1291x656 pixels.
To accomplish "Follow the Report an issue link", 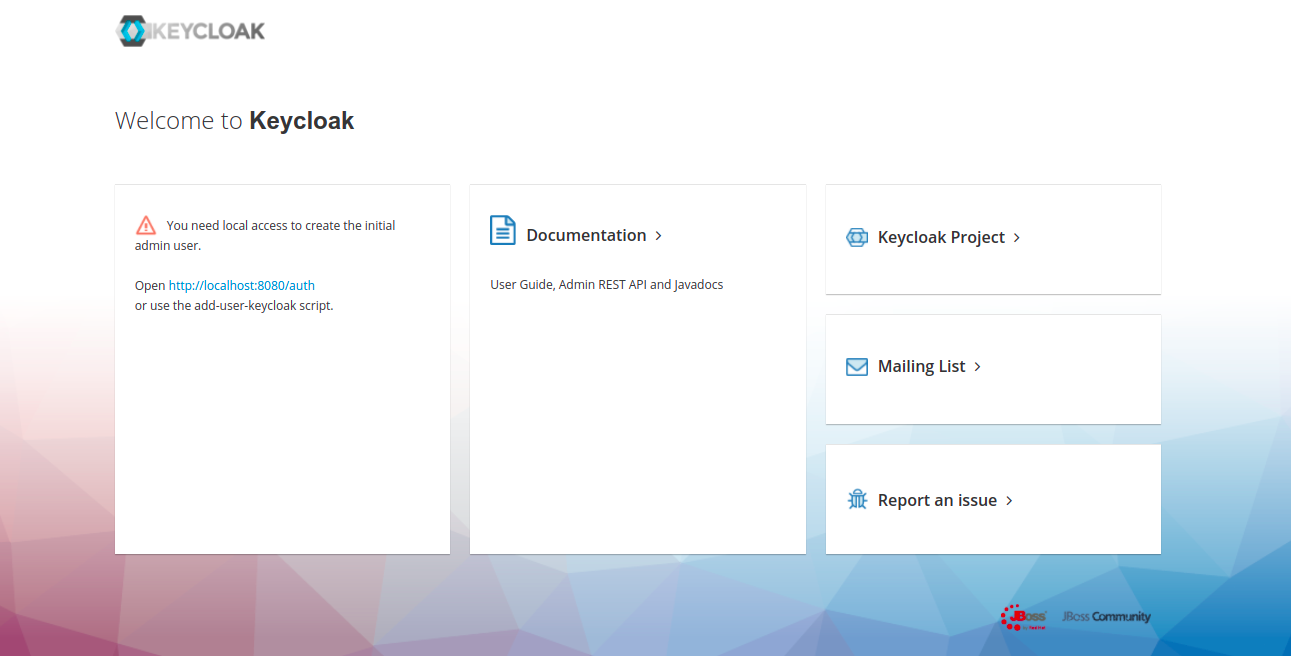I will (x=937, y=500).
